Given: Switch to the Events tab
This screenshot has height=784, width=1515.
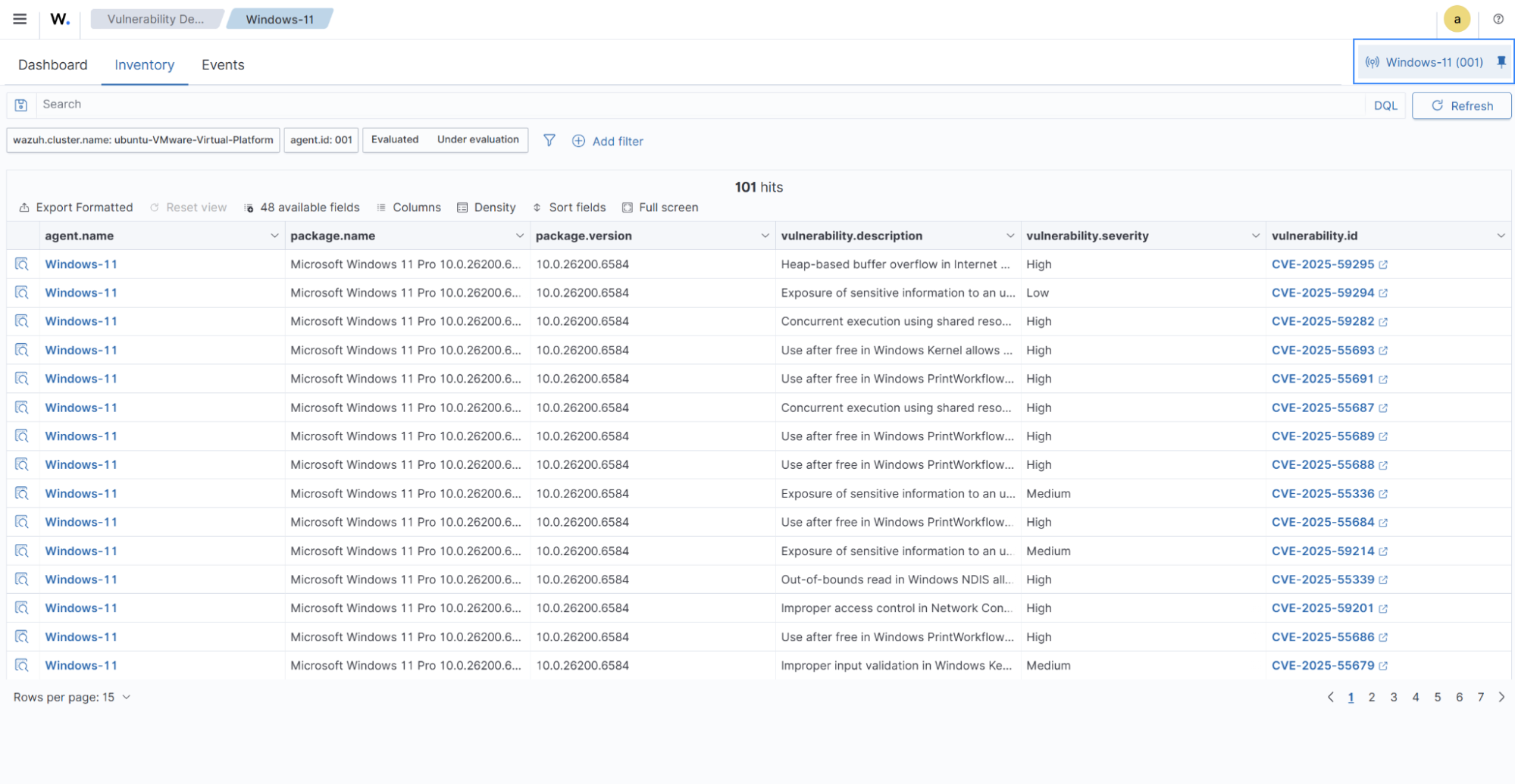Looking at the screenshot, I should (x=223, y=65).
